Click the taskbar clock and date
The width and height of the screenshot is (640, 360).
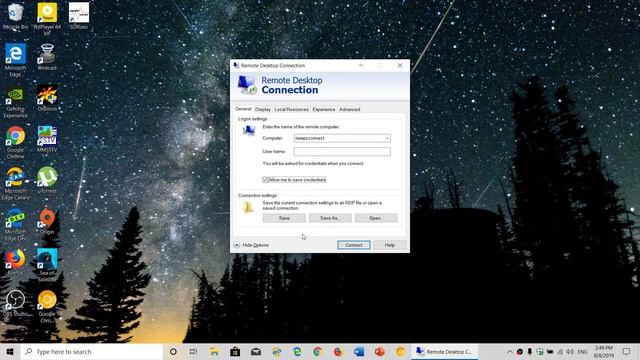pyautogui.click(x=604, y=351)
